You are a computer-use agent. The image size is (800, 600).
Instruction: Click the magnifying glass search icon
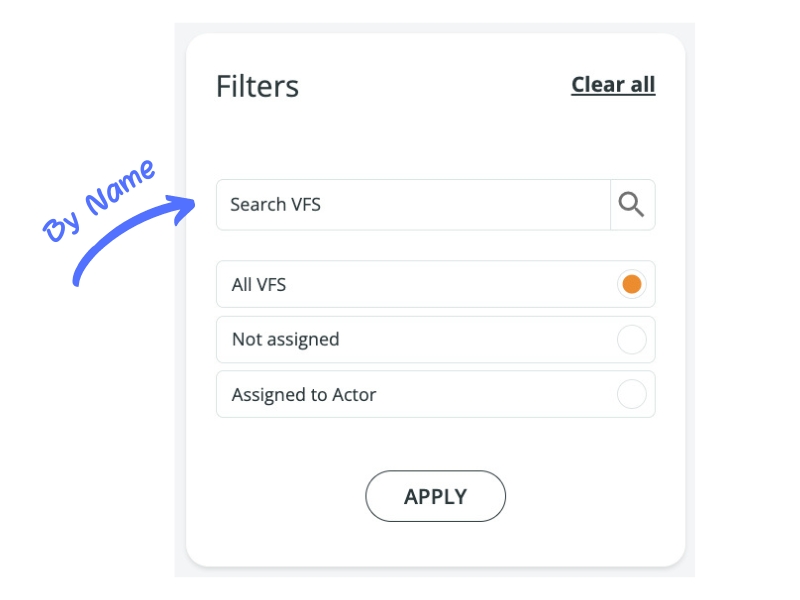pyautogui.click(x=632, y=205)
